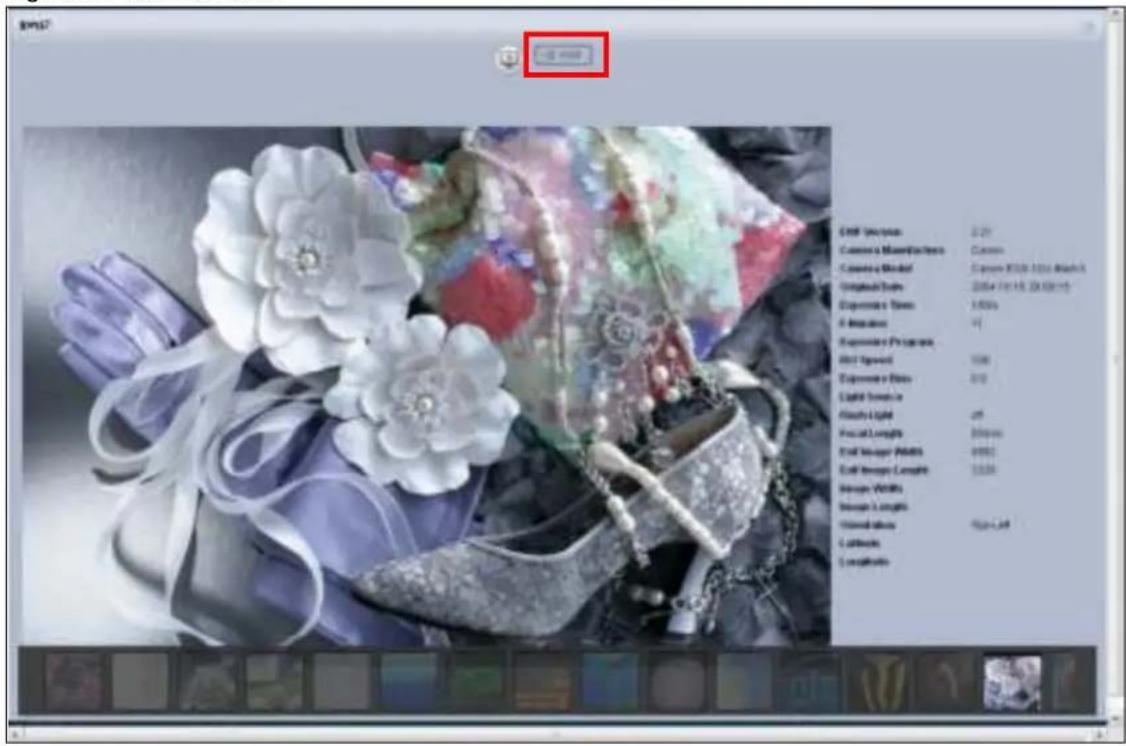The image size is (1126, 746).
Task: Click the filmstrip scrollbar's right arrow
Action: pos(1100,735)
